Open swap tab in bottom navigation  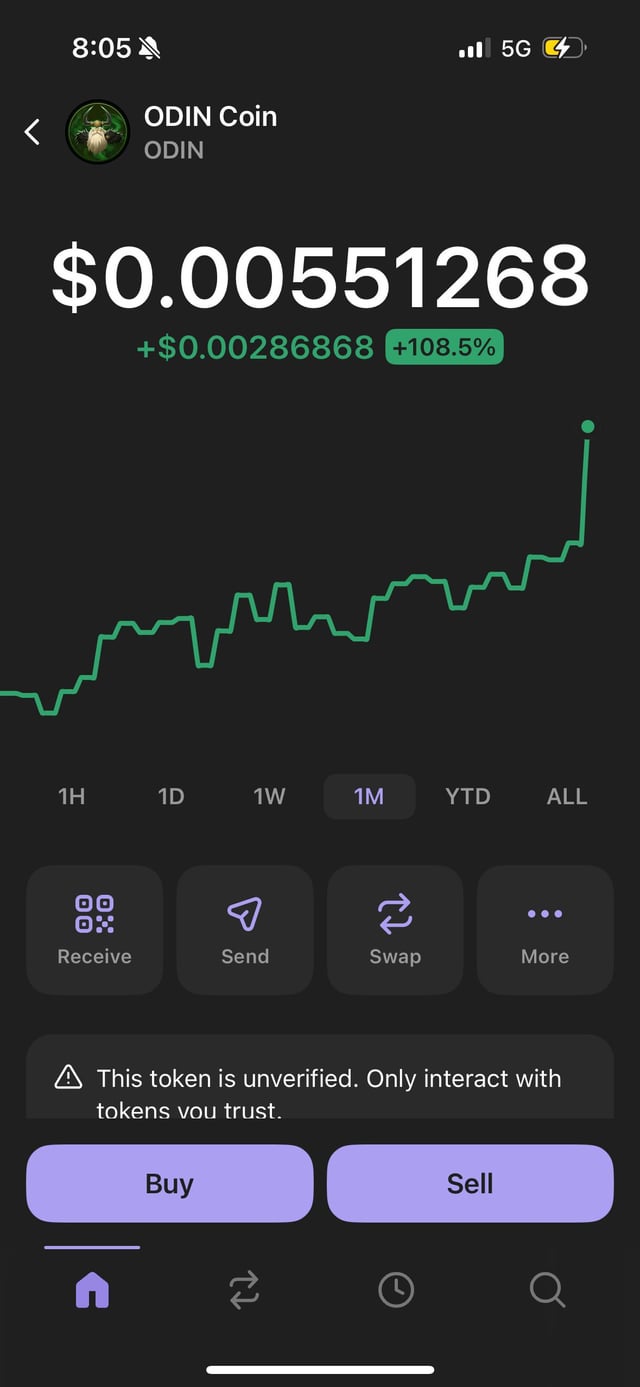(244, 1290)
